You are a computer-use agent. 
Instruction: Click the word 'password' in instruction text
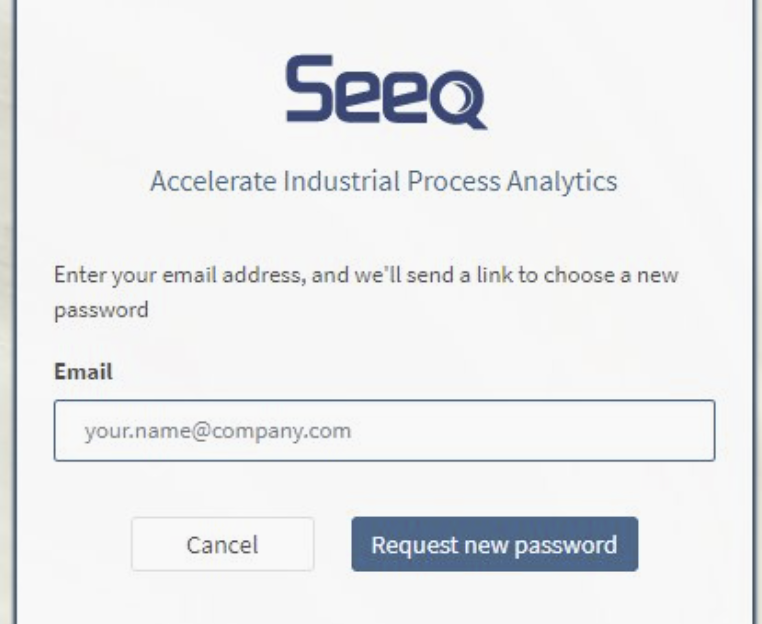(x=100, y=310)
